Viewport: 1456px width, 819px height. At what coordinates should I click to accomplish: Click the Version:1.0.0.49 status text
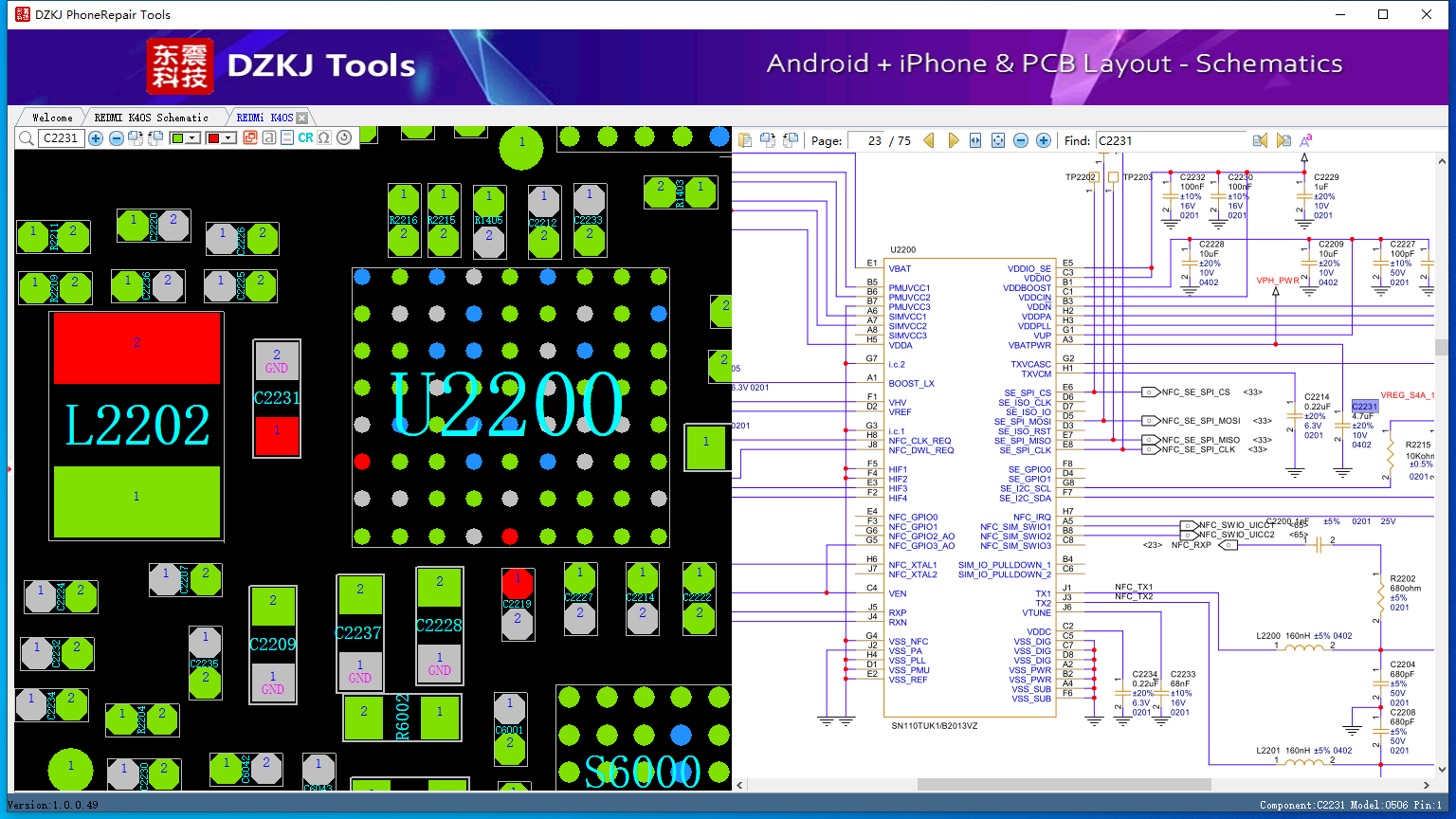(x=53, y=806)
